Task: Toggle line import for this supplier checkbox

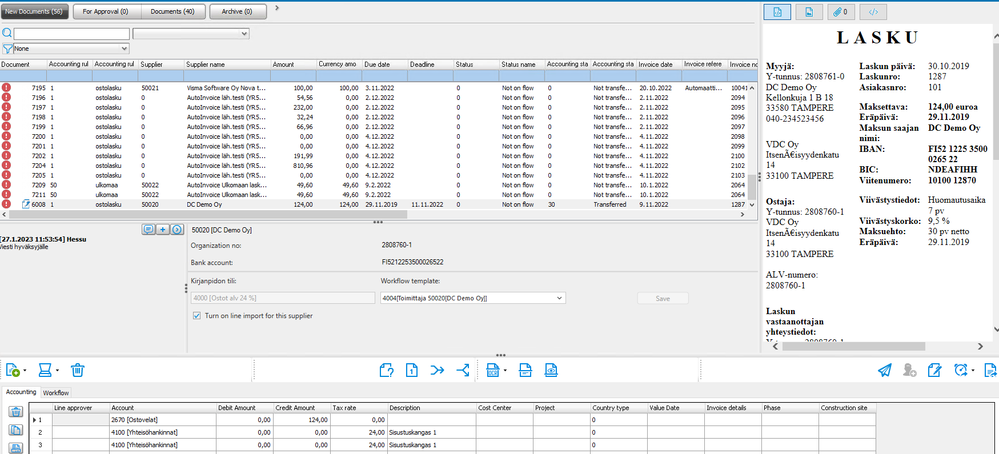Action: (x=196, y=315)
